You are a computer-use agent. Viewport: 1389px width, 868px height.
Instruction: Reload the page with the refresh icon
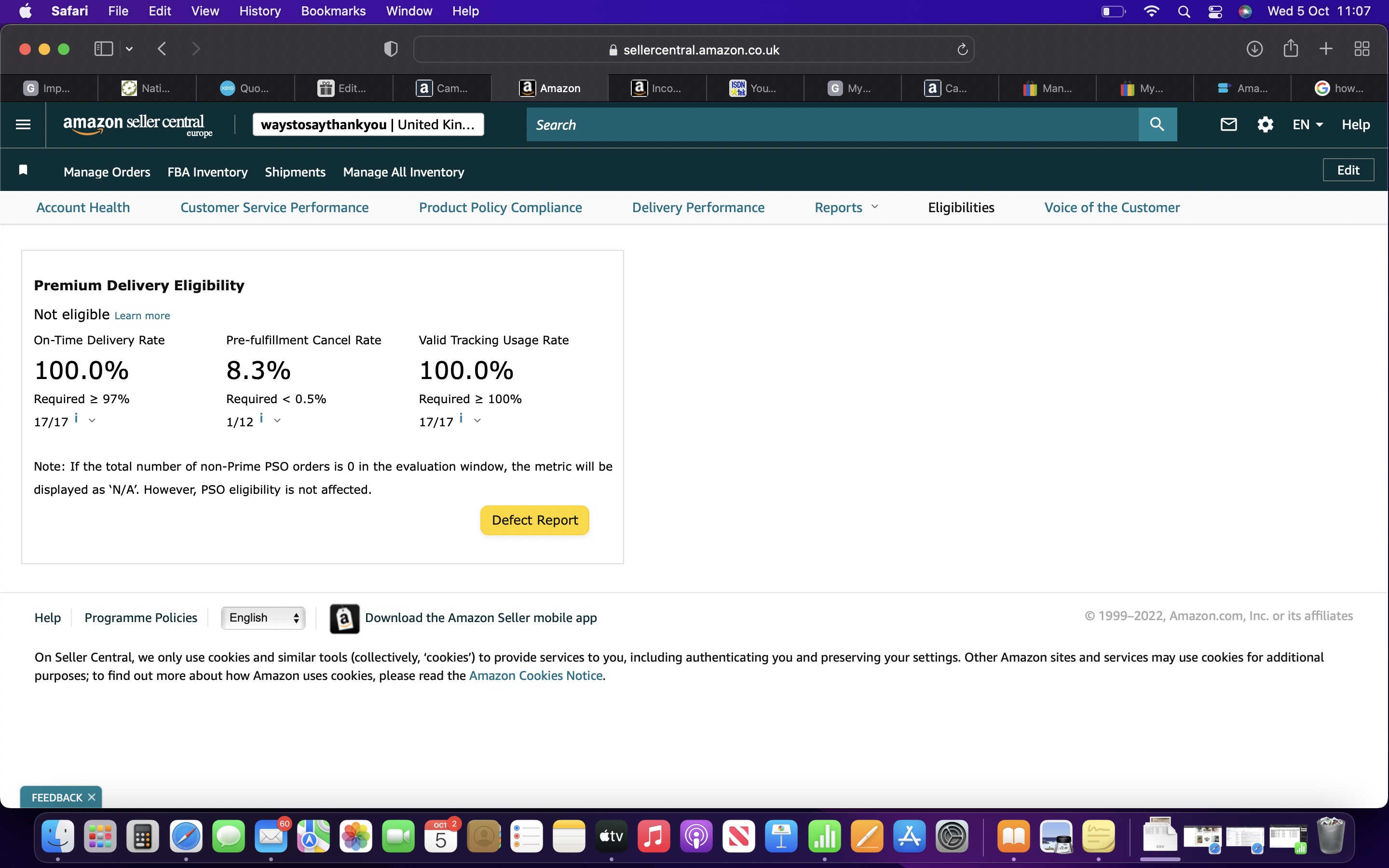(963, 50)
